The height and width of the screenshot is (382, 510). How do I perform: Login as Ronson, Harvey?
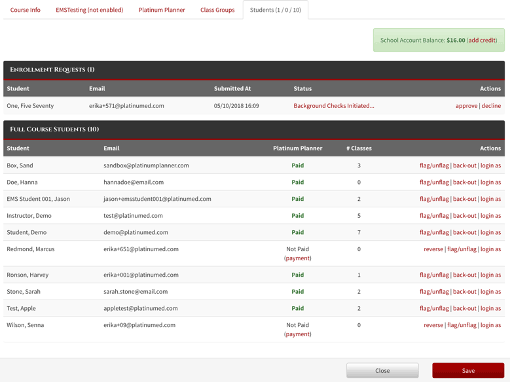(491, 275)
